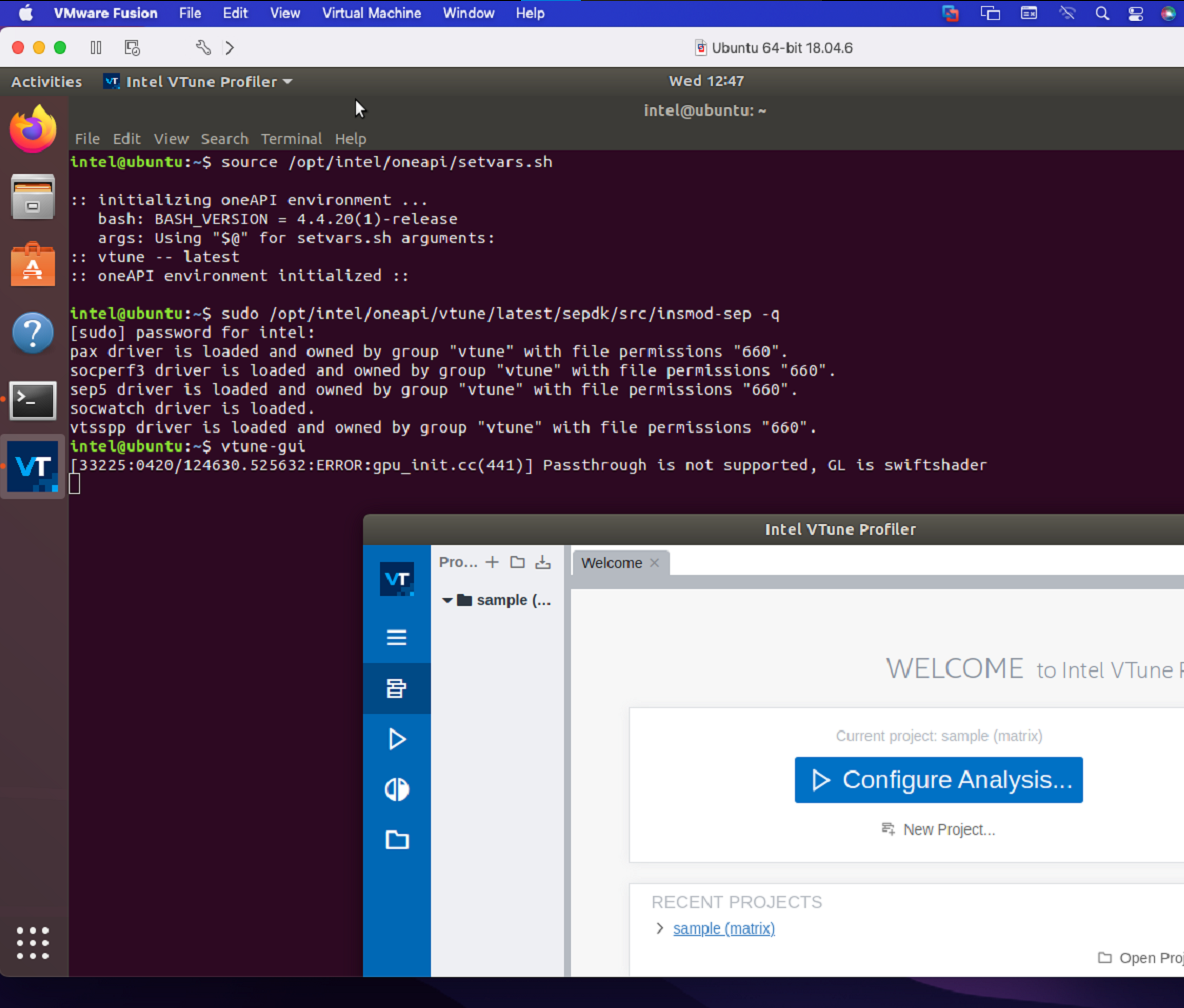Open VMware settings wrench icon
The width and height of the screenshot is (1184, 1008).
coord(203,47)
